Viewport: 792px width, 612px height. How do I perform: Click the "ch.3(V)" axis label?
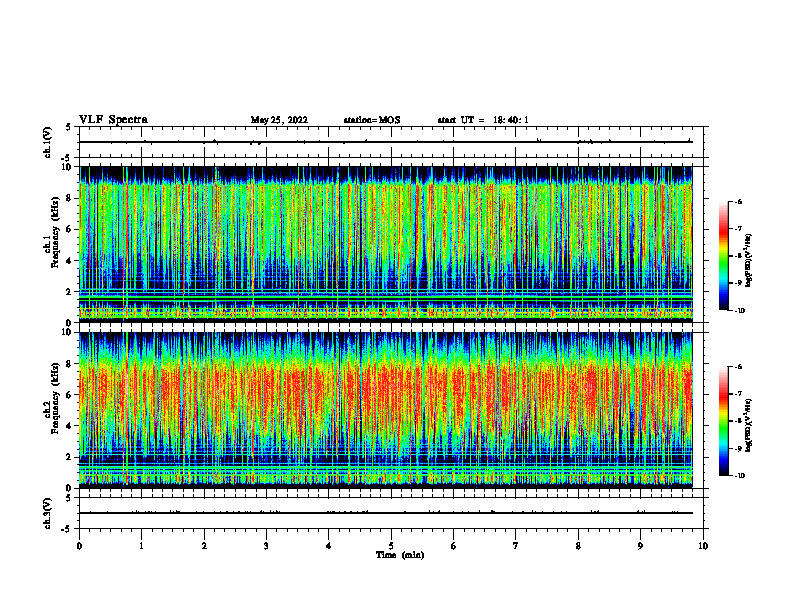(x=47, y=513)
